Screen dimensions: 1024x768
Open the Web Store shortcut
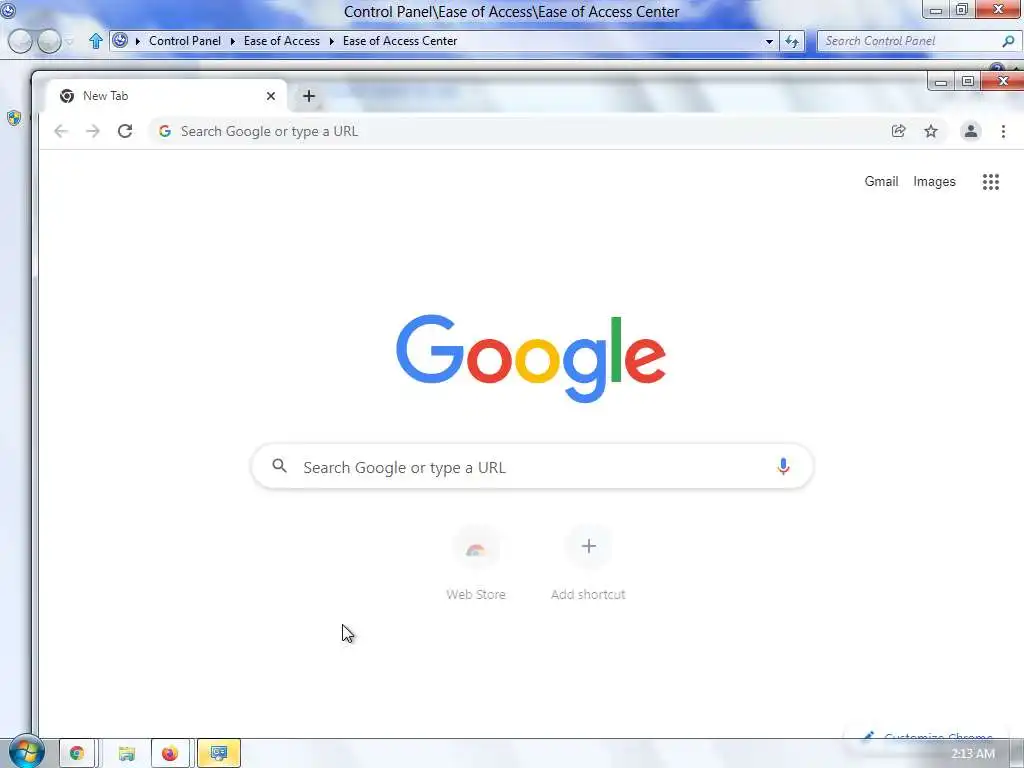pos(475,563)
